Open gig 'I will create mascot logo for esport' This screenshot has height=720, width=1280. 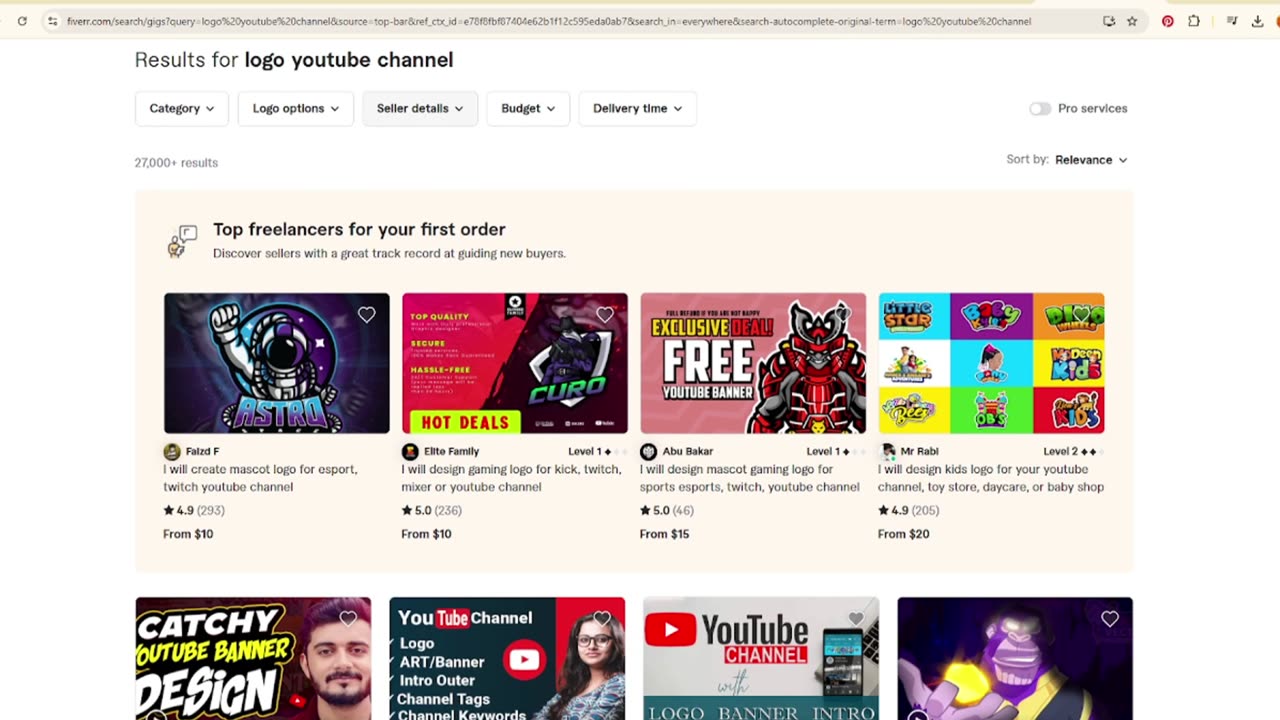[260, 478]
